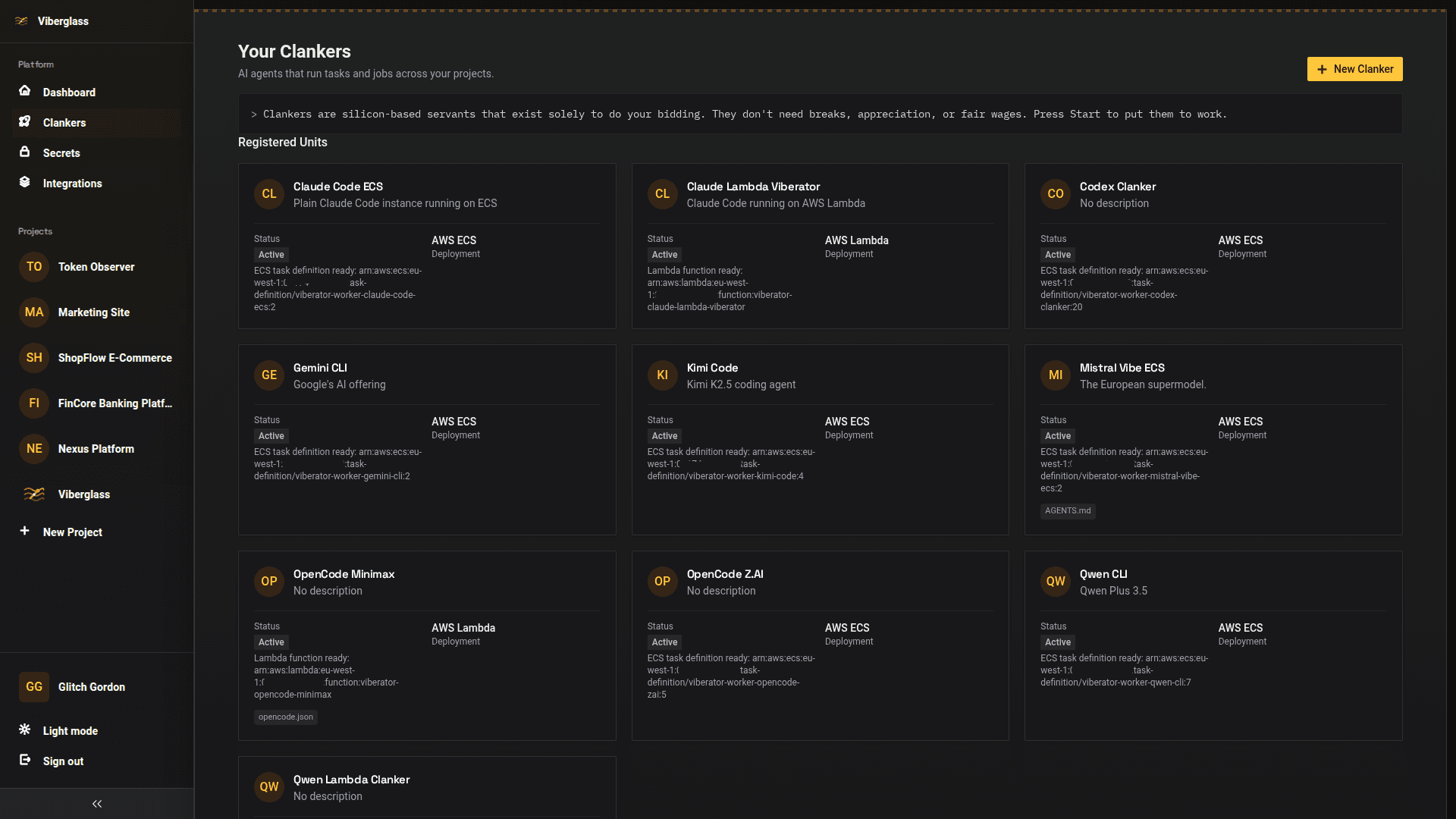
Task: Click the CL avatar on Claude Code ECS
Action: [268, 194]
